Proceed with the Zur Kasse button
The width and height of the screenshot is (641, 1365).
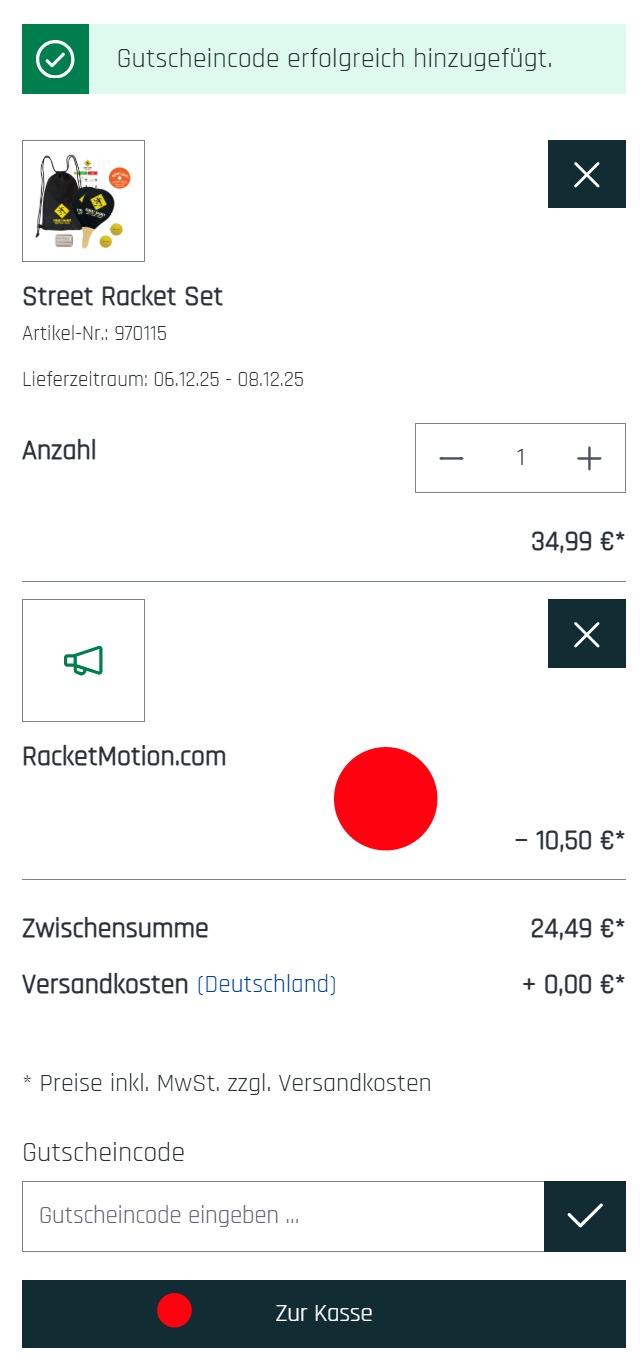(324, 1313)
